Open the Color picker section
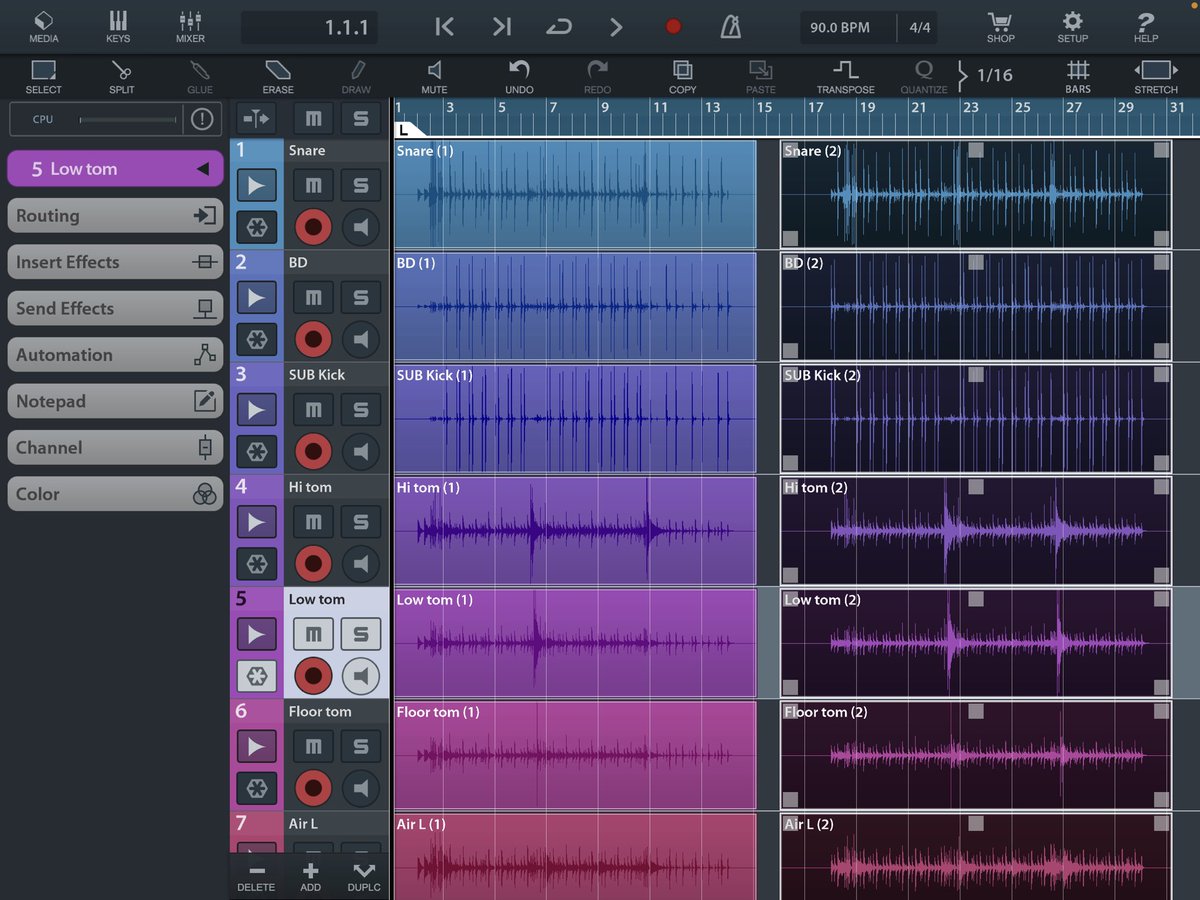Image resolution: width=1200 pixels, height=900 pixels. pos(115,494)
